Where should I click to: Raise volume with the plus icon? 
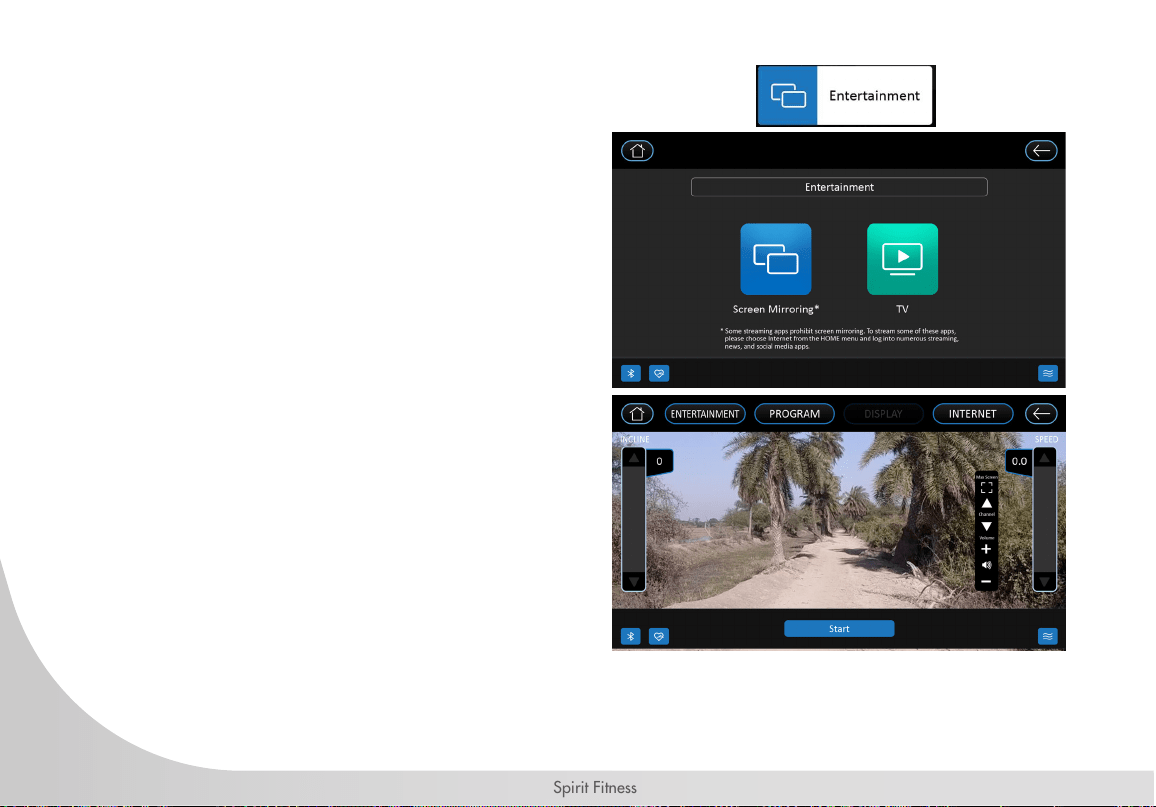[x=986, y=549]
